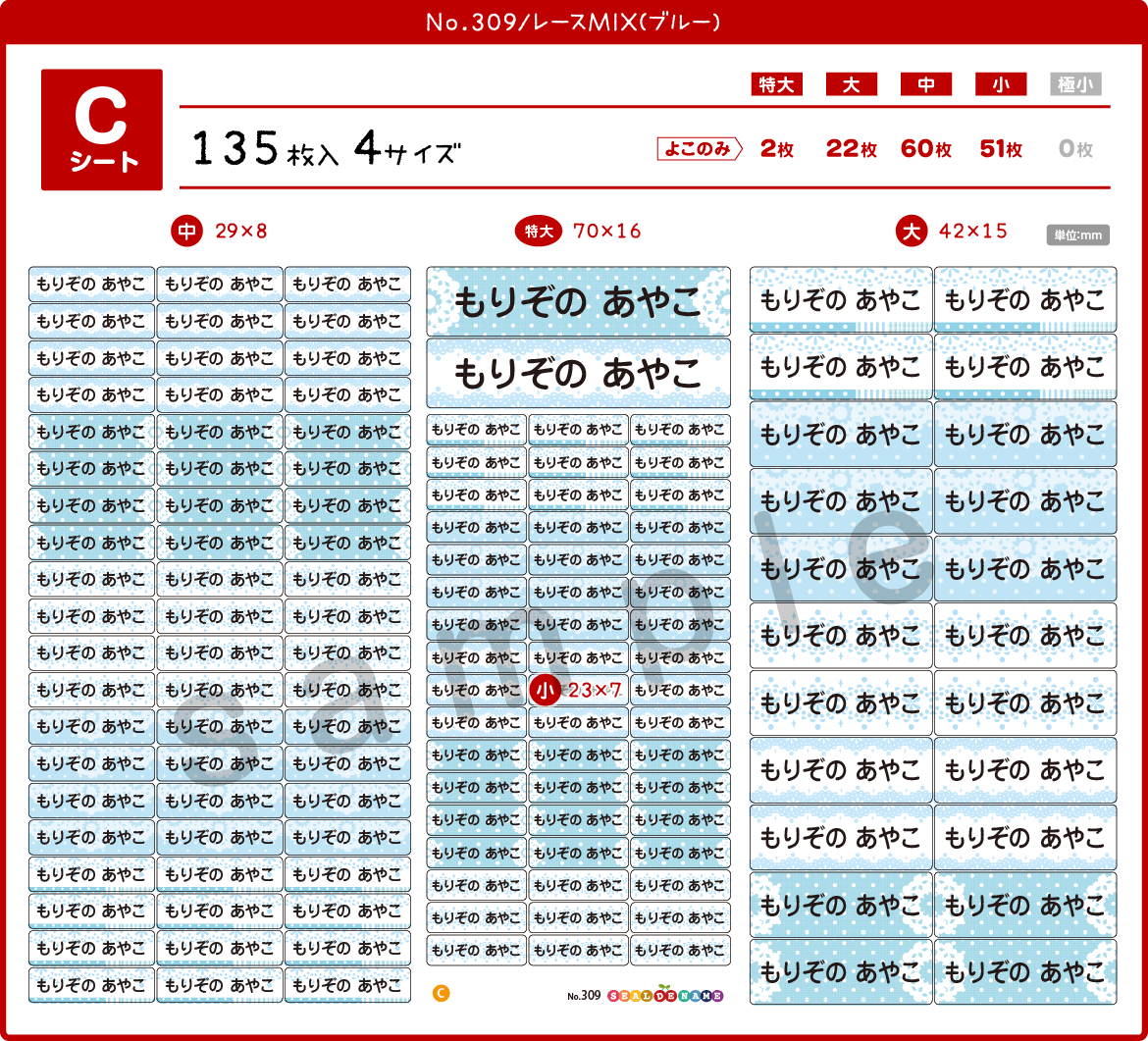This screenshot has width=1148, height=1041.
Task: Click the 22枚 count text
Action: click(852, 149)
